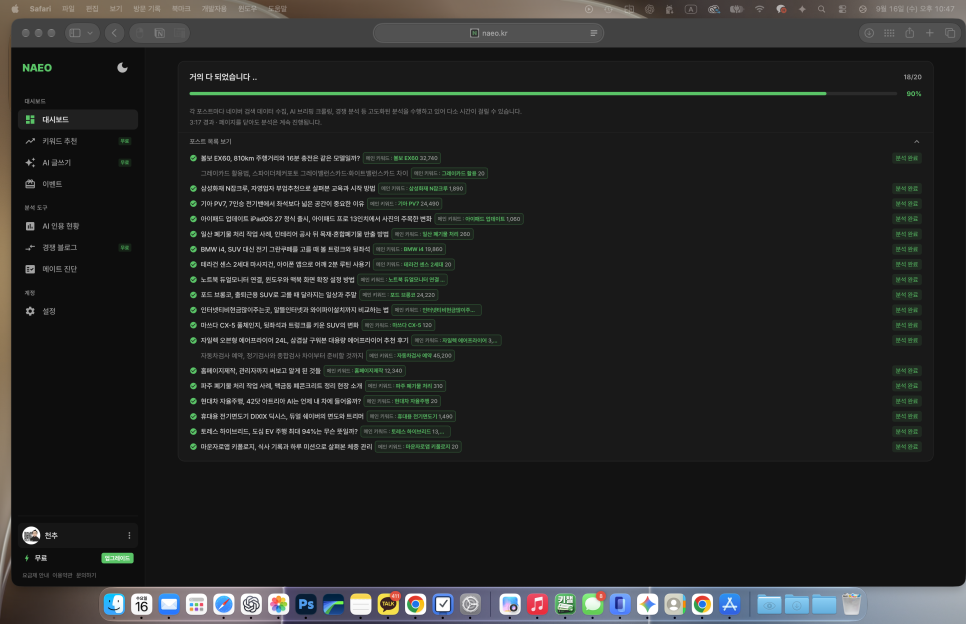Show Safari downloads
This screenshot has height=624, width=966.
click(869, 33)
